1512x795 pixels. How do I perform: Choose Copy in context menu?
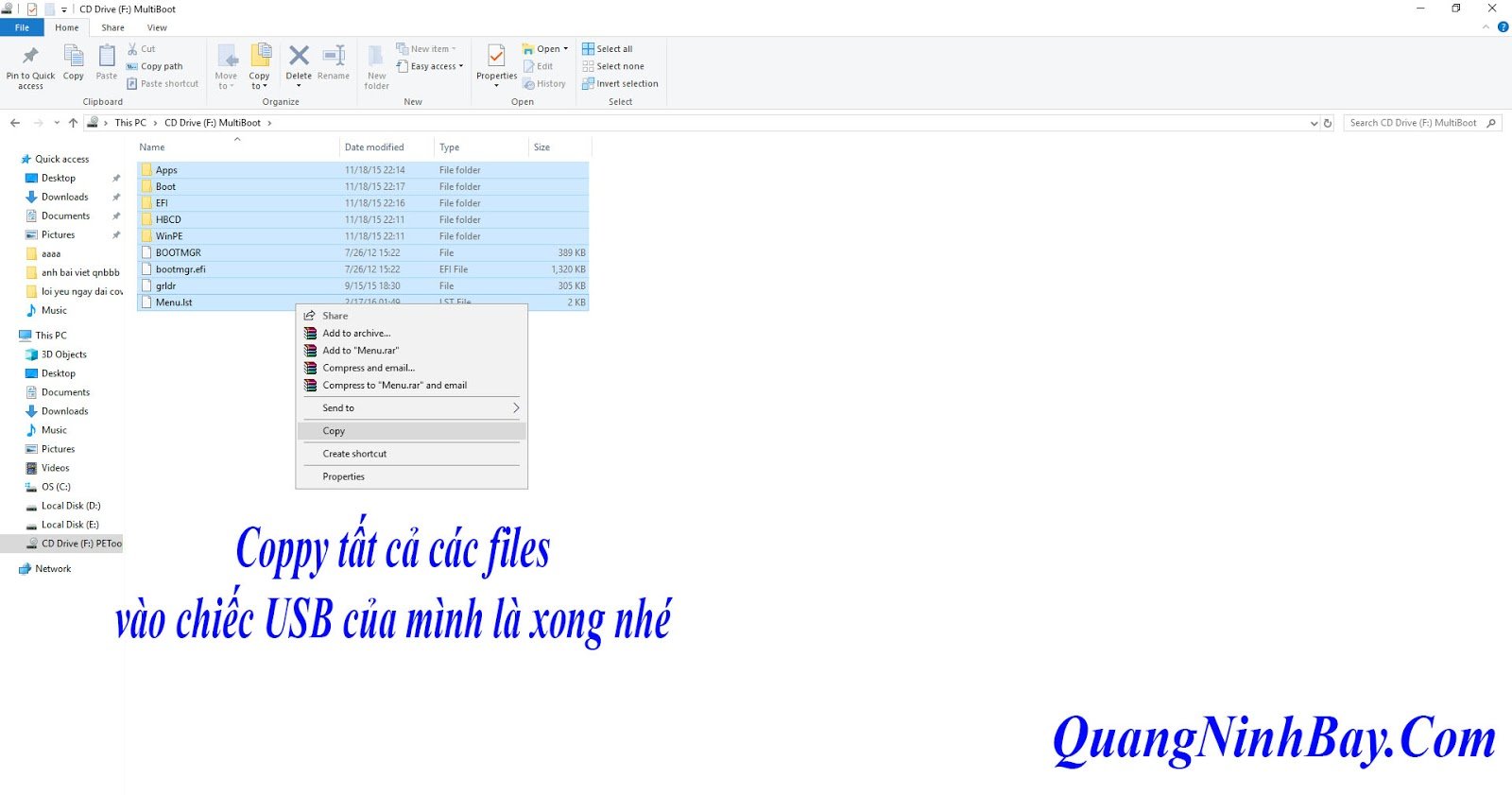[x=411, y=431]
